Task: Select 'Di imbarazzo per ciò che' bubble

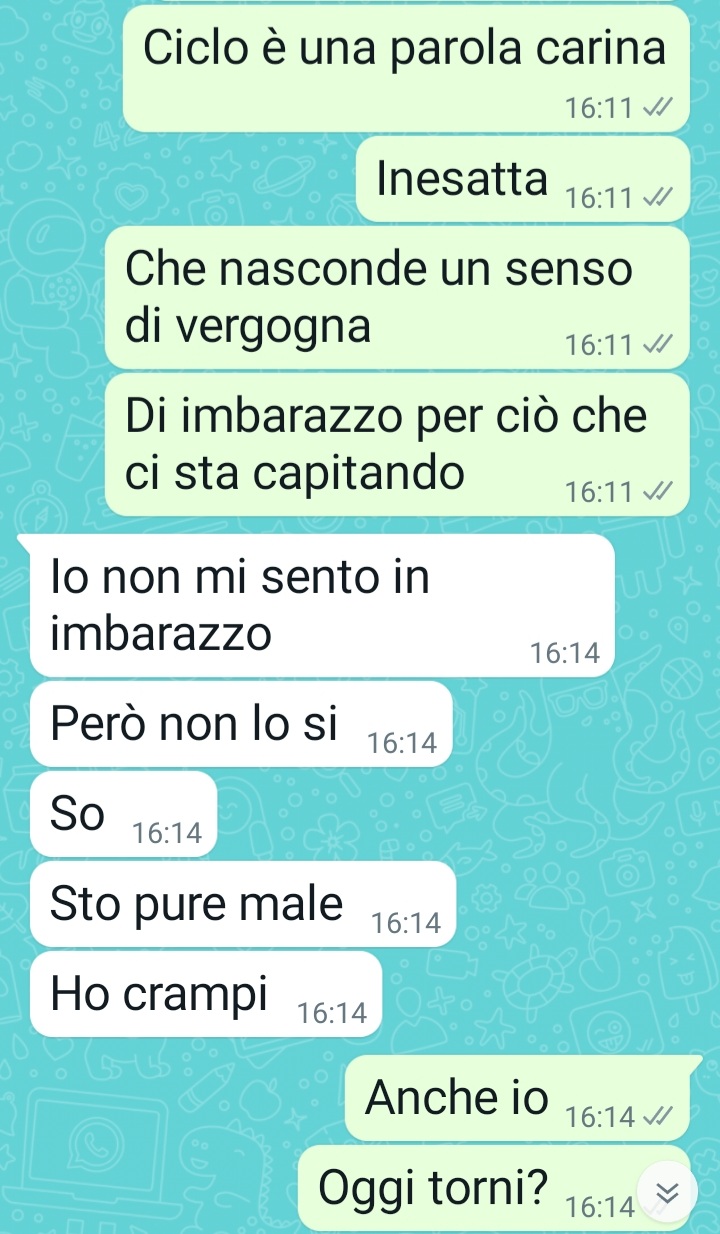Action: (397, 444)
